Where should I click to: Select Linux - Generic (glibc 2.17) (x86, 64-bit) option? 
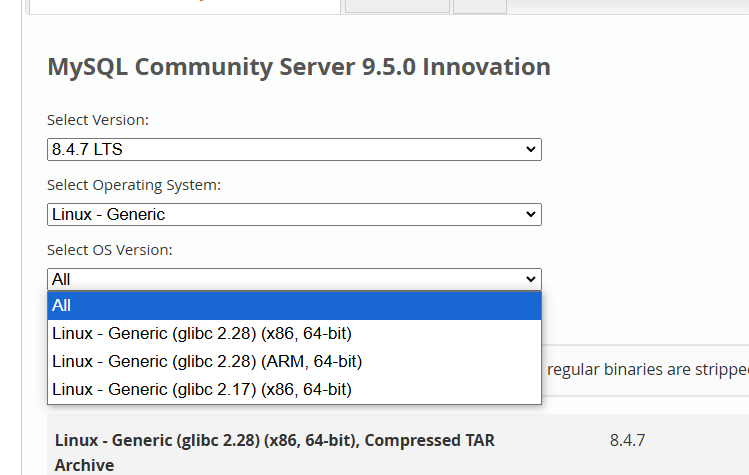coord(294,389)
